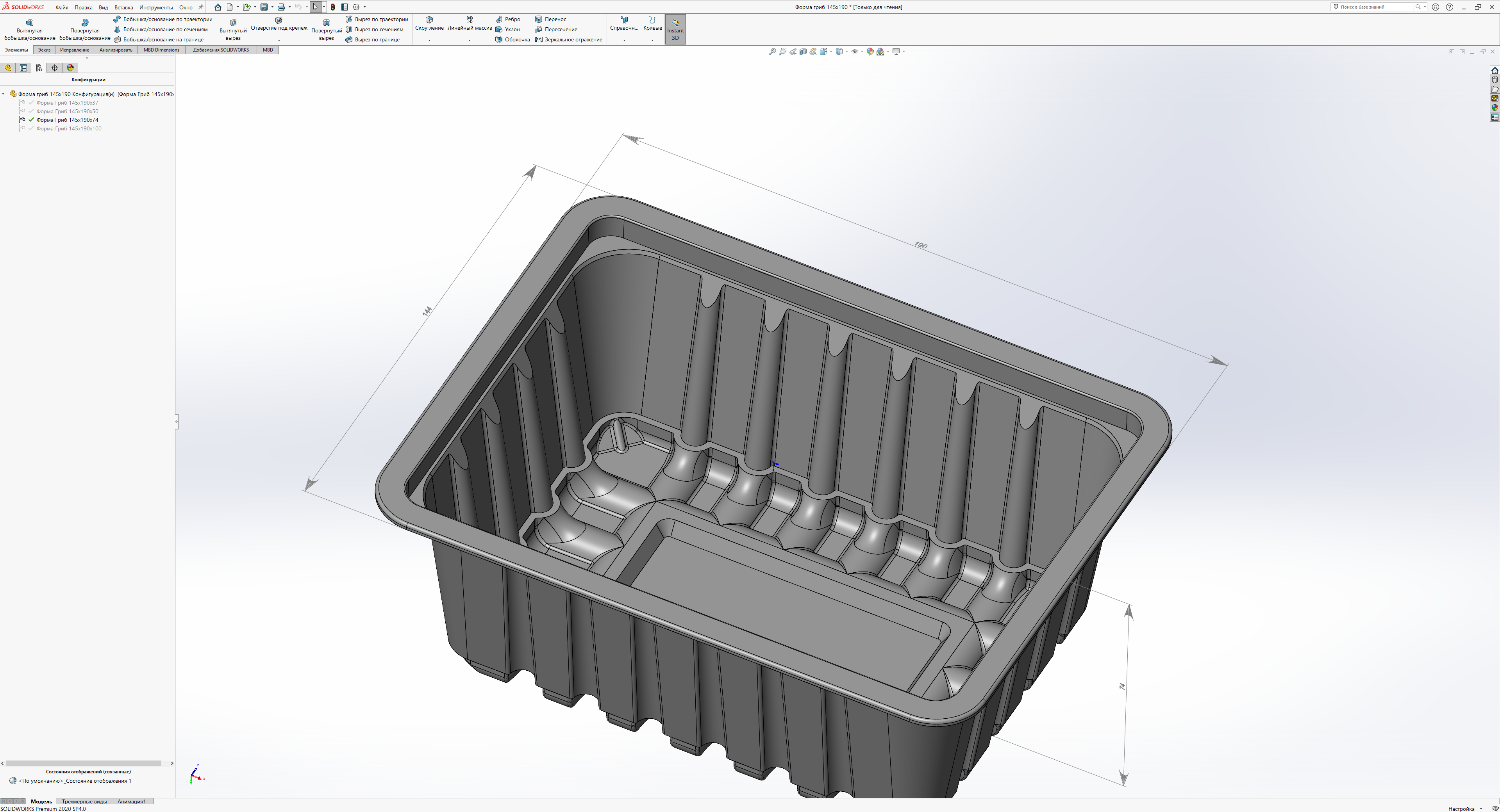The width and height of the screenshot is (1500, 812).
Task: Open the Options gear icon
Action: pos(356,7)
